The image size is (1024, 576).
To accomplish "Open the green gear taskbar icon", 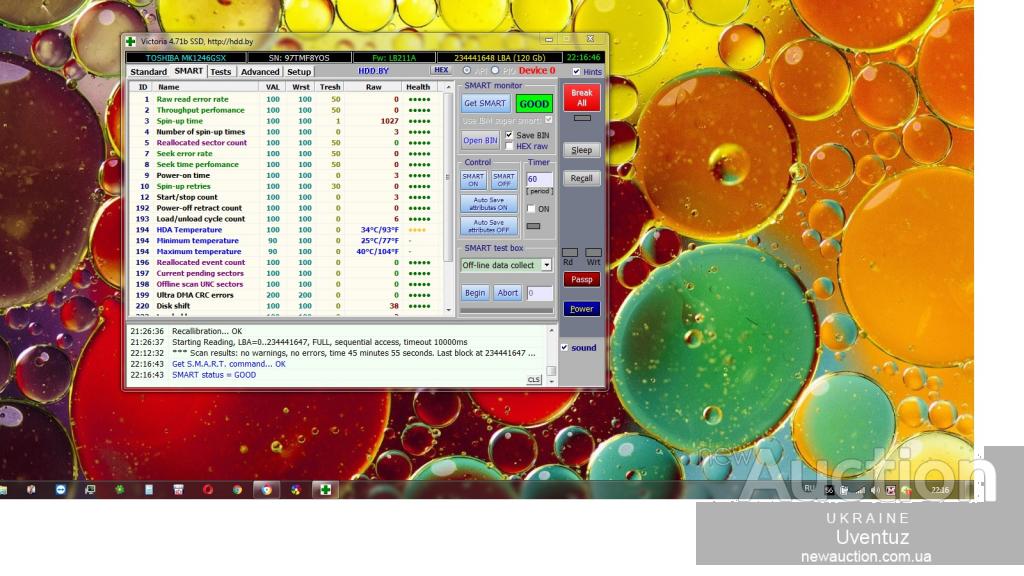I will (120, 489).
